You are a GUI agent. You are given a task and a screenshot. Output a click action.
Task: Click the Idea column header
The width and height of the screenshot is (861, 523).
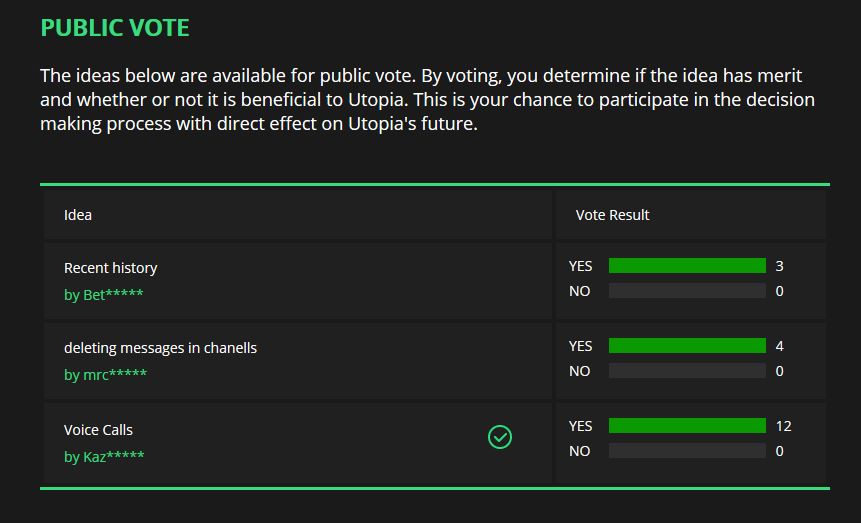[x=78, y=215]
